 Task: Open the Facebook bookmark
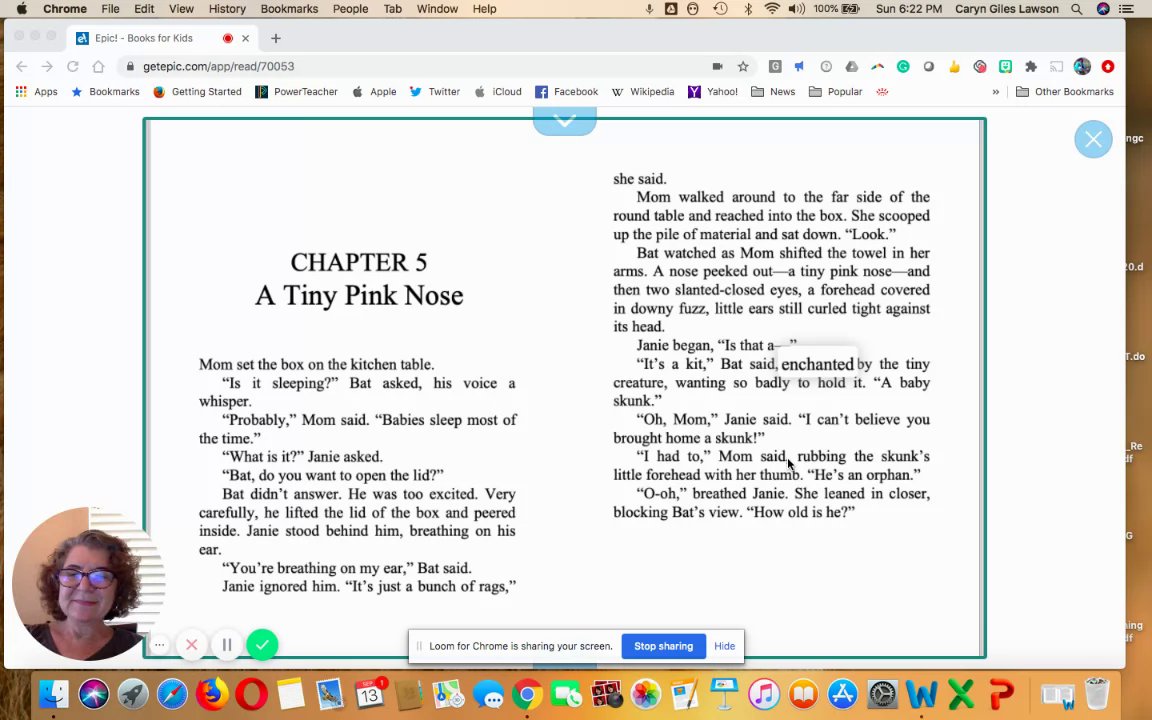pyautogui.click(x=566, y=92)
